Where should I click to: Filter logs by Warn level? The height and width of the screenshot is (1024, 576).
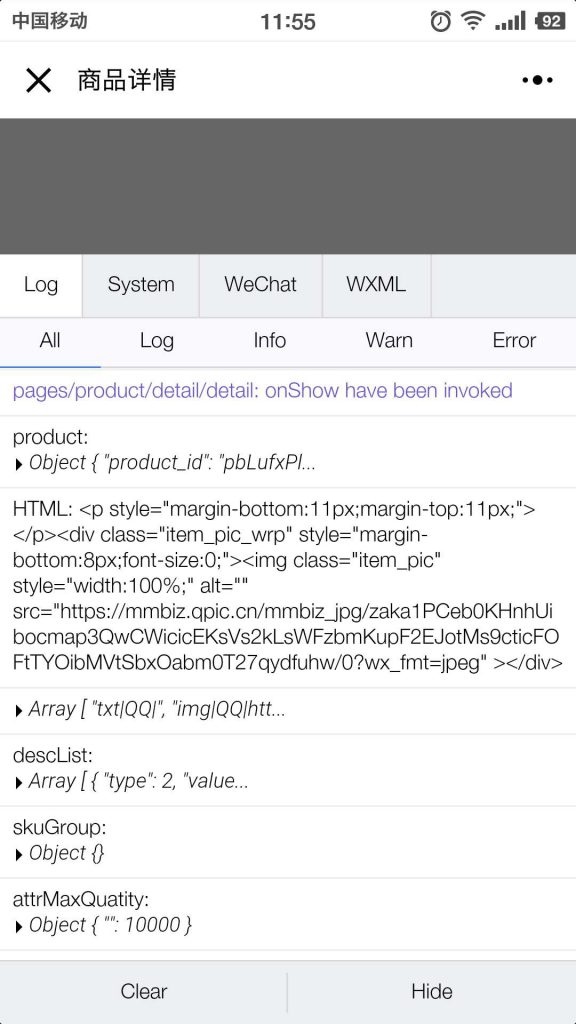389,340
